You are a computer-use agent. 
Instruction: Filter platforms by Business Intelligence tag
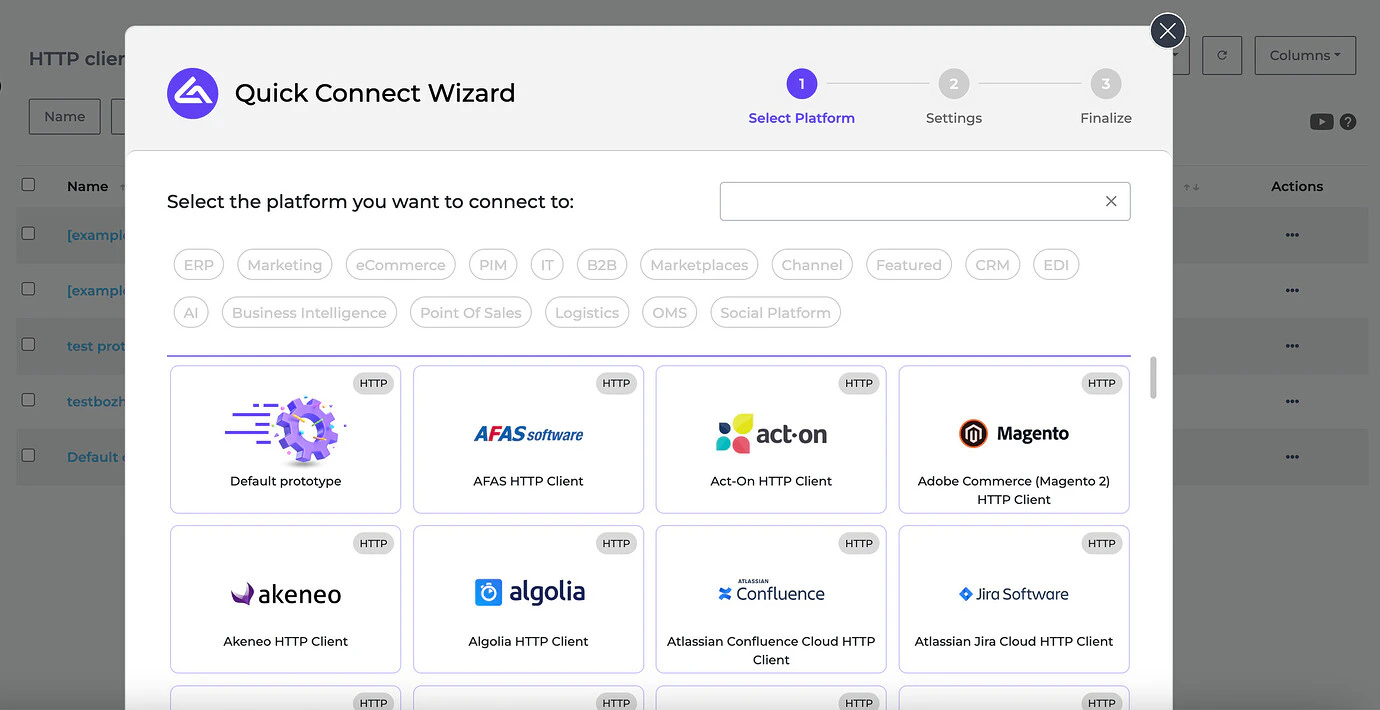(x=309, y=313)
